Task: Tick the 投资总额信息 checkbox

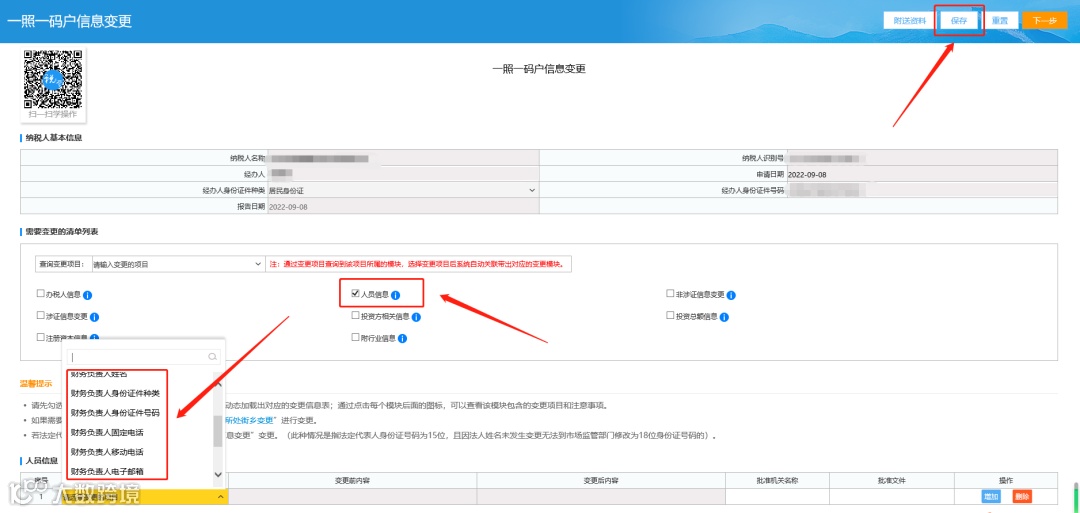Action: pyautogui.click(x=670, y=316)
